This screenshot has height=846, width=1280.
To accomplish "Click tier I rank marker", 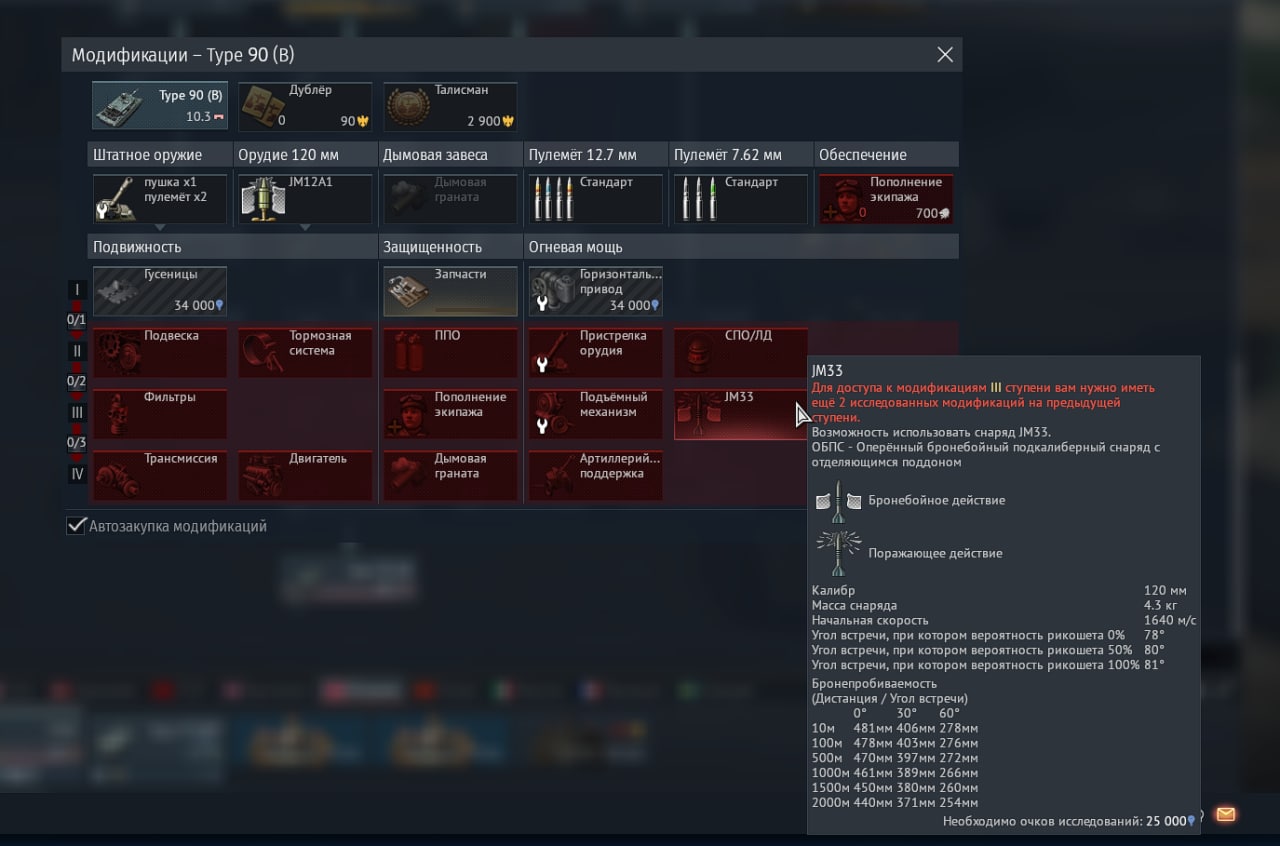I will pos(77,290).
